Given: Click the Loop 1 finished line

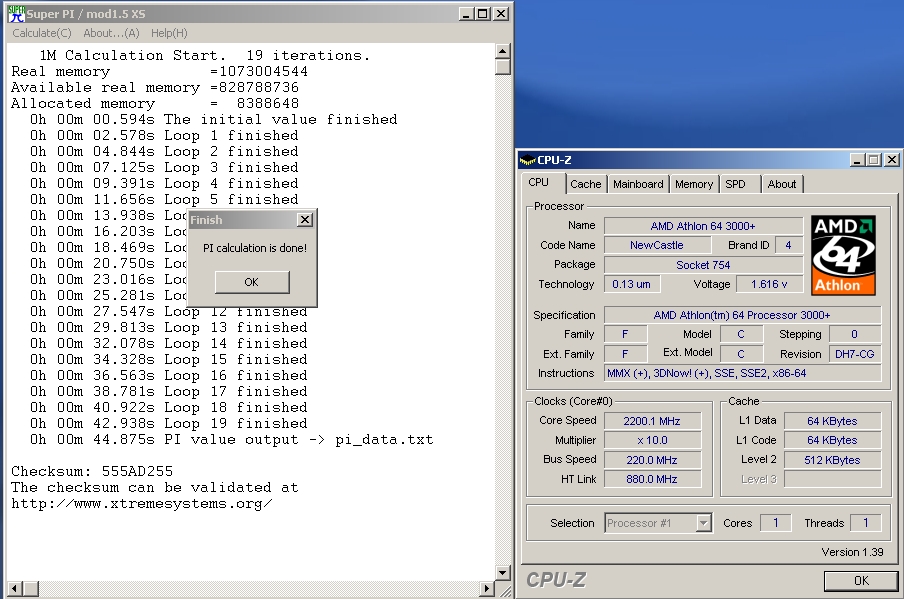Looking at the screenshot, I should (164, 135).
